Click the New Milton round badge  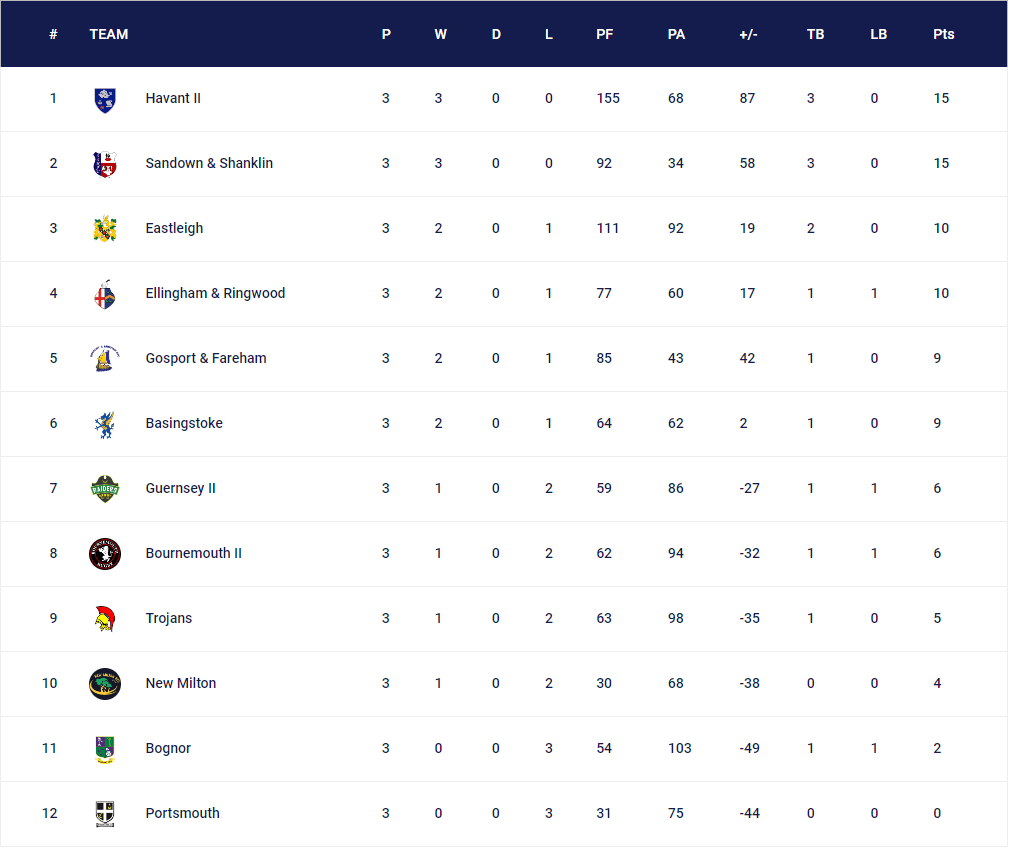pos(104,684)
